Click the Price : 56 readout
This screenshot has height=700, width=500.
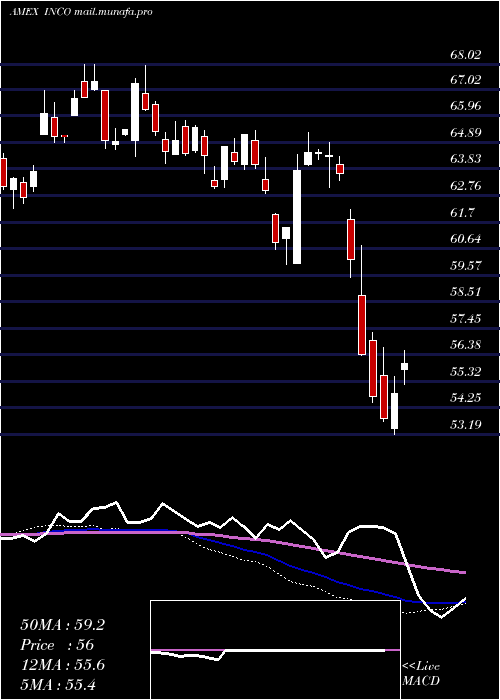[x=57, y=645]
